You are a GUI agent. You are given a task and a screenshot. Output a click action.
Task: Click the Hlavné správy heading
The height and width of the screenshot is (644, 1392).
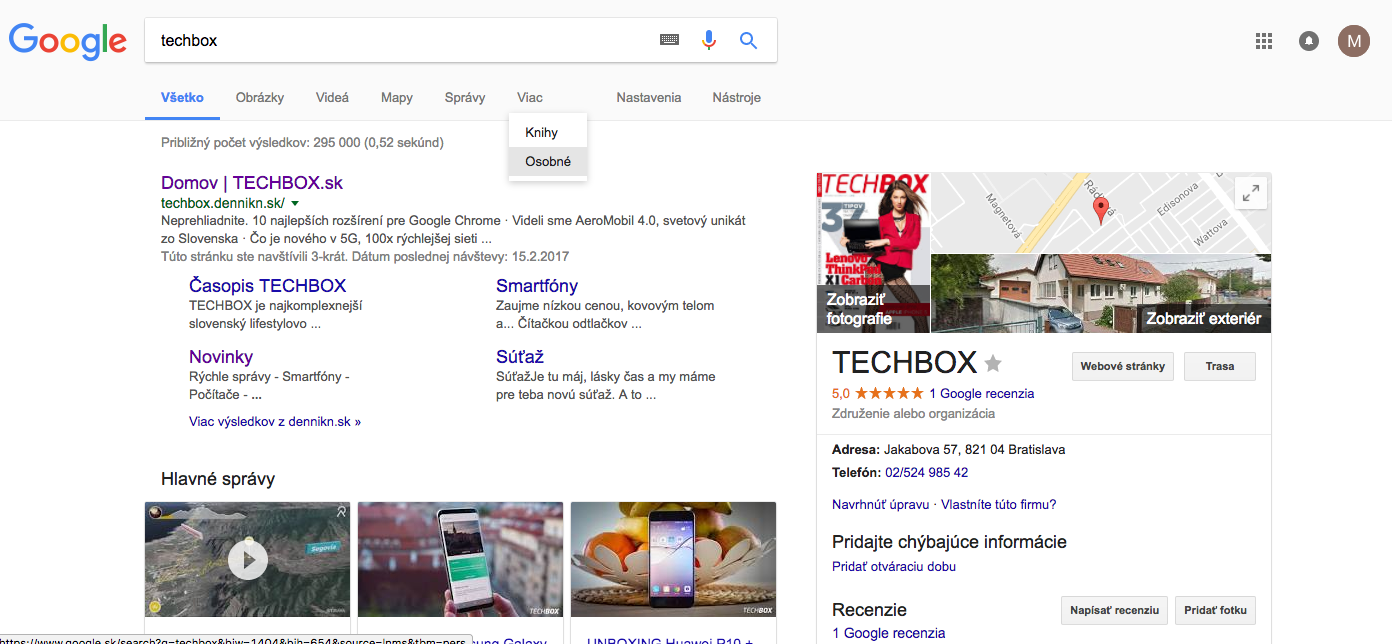(x=218, y=480)
